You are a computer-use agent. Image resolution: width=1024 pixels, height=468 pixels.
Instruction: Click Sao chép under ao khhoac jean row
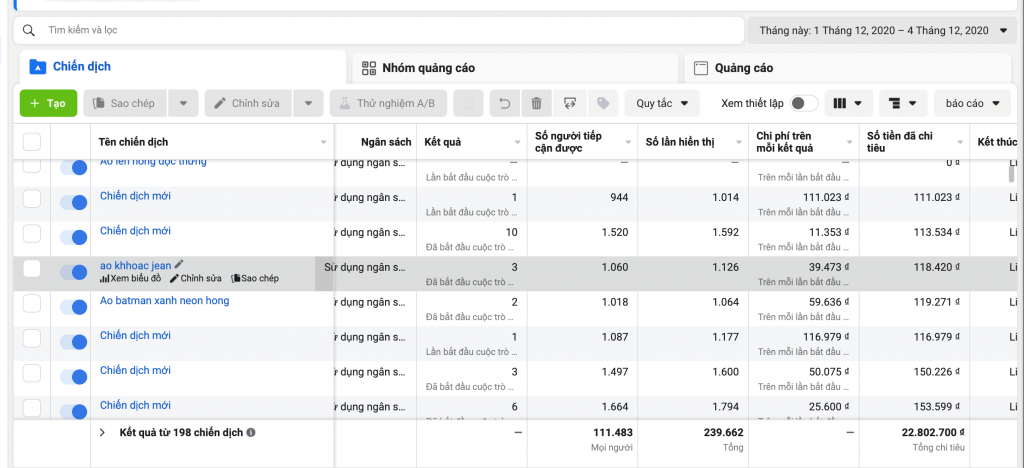coord(255,279)
